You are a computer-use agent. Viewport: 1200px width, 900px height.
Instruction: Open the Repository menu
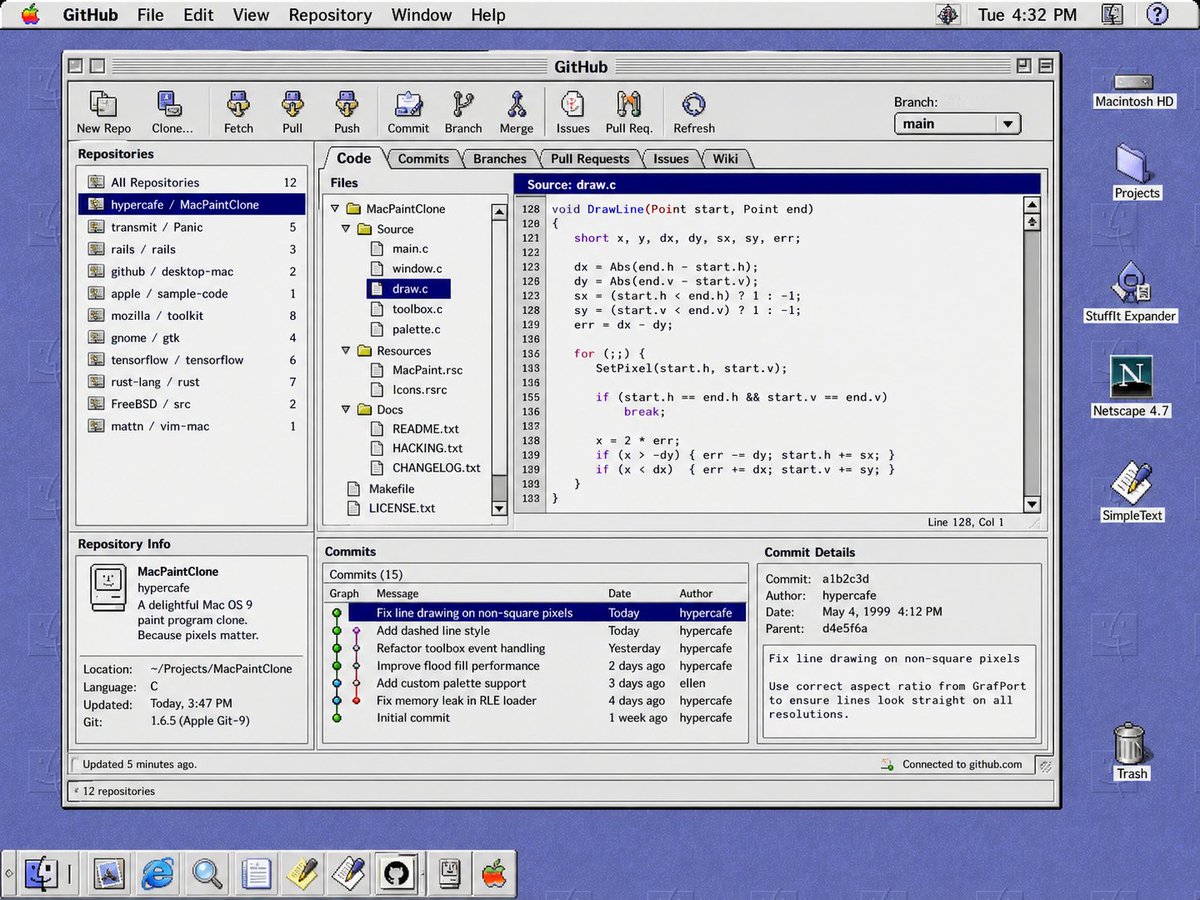click(330, 15)
